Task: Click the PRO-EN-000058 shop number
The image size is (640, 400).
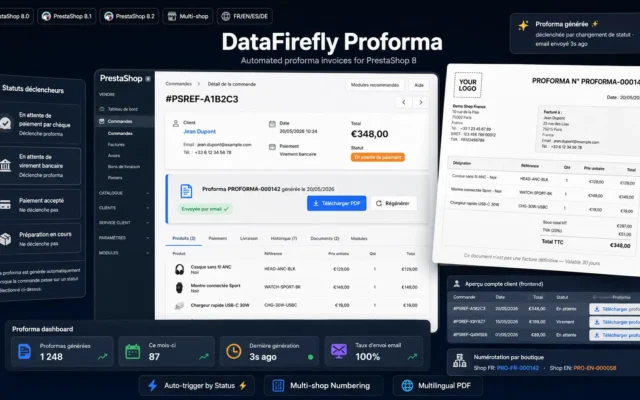Action: (x=595, y=368)
